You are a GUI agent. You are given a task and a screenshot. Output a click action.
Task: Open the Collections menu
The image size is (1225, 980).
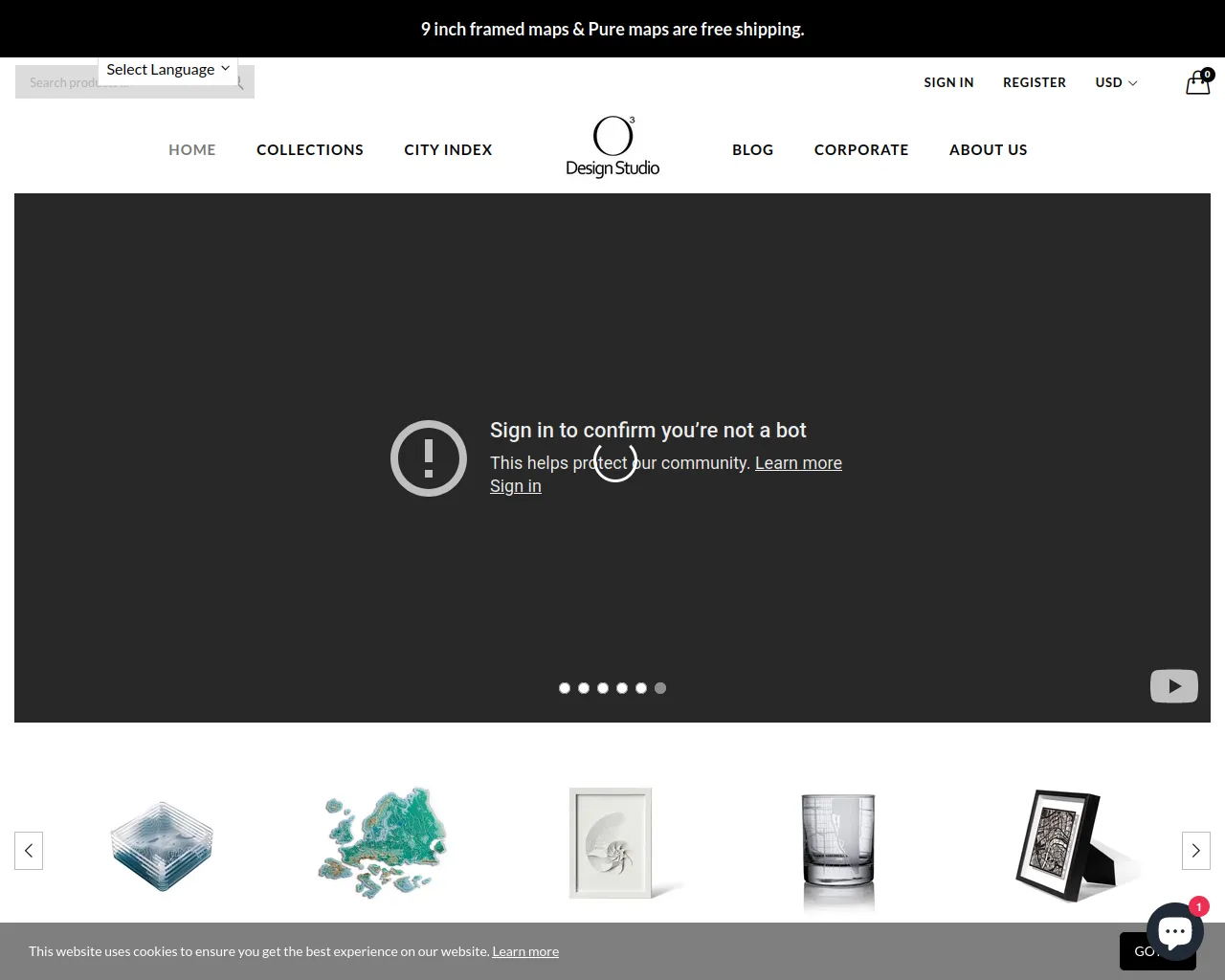310,149
